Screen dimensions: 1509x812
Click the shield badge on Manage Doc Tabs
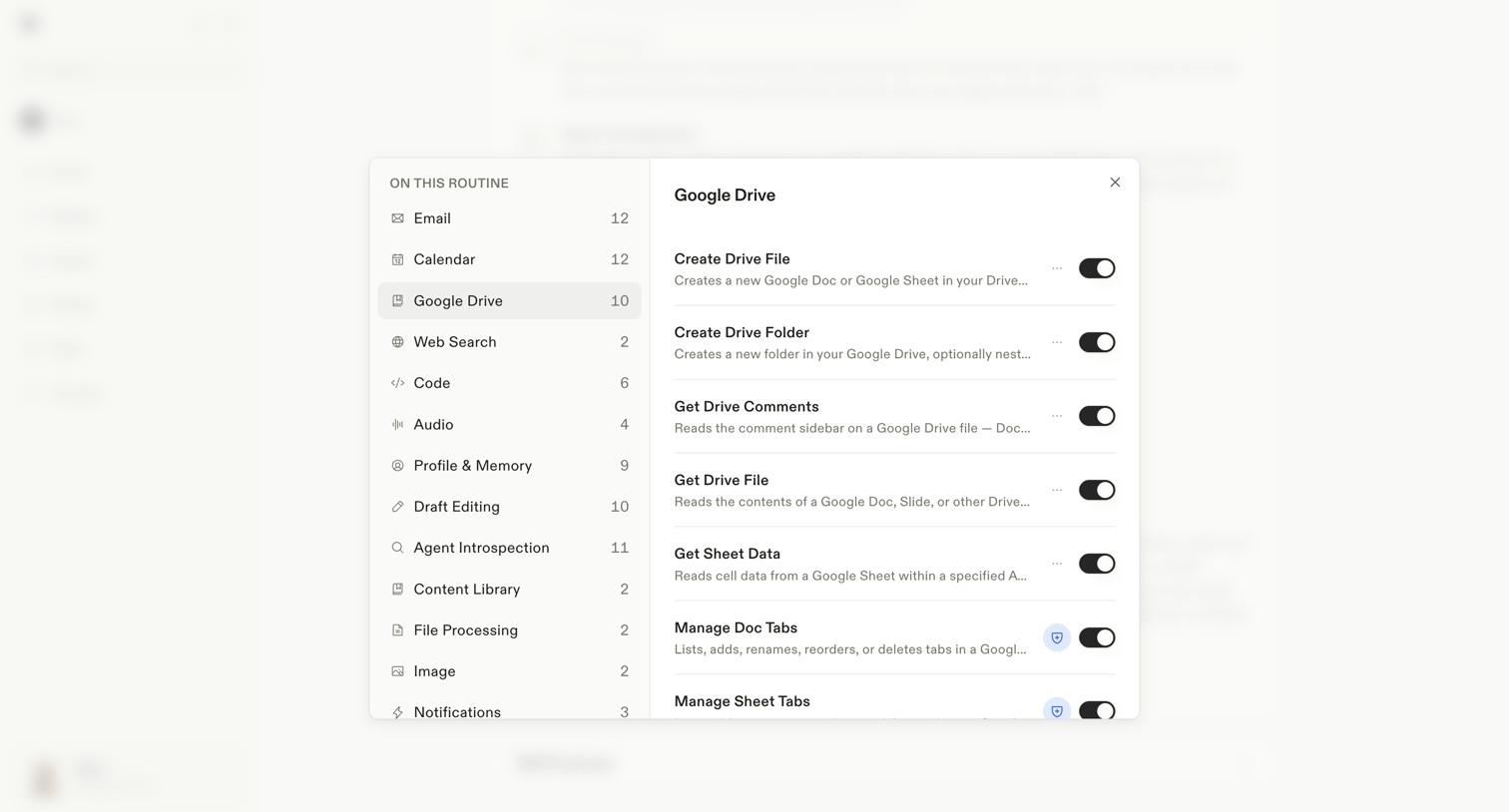(x=1057, y=637)
